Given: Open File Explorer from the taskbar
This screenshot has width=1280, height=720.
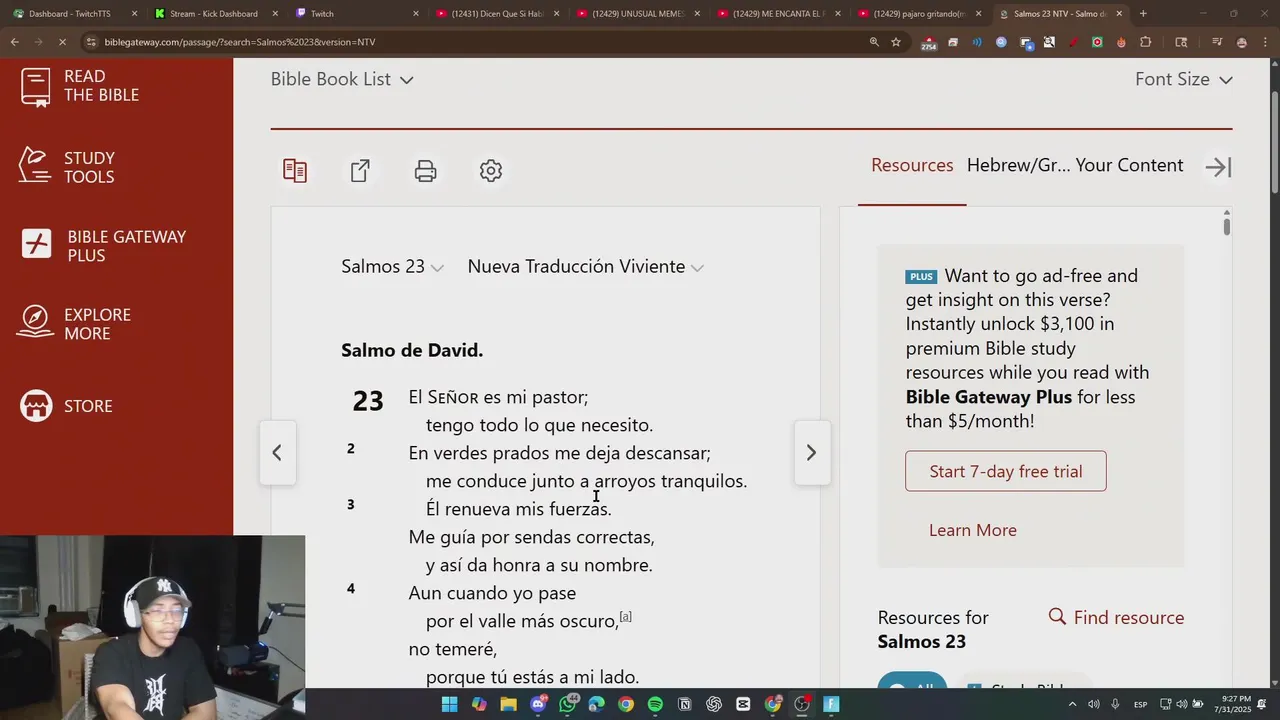Looking at the screenshot, I should 508,704.
